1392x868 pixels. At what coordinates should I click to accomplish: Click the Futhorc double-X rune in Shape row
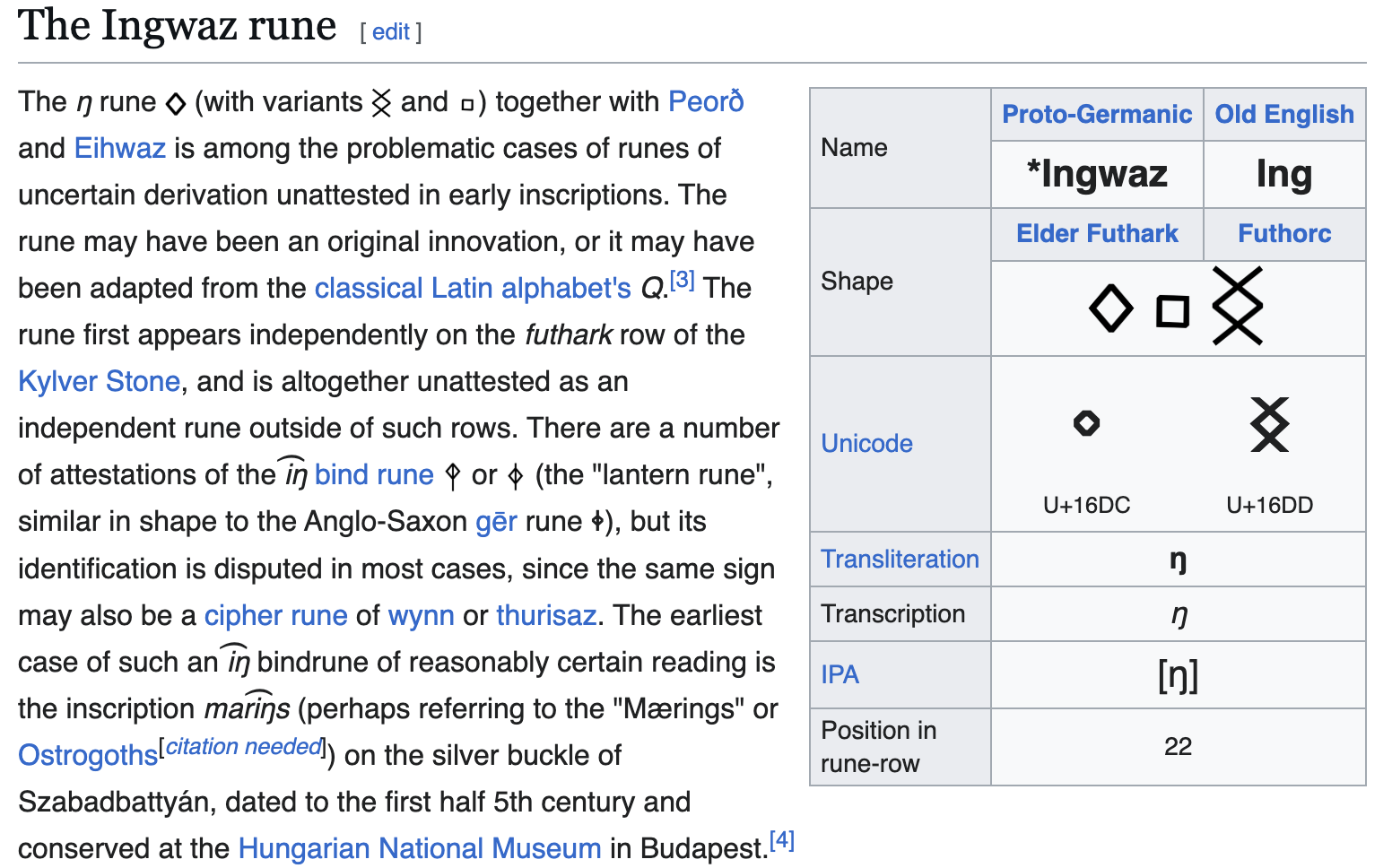1238,306
